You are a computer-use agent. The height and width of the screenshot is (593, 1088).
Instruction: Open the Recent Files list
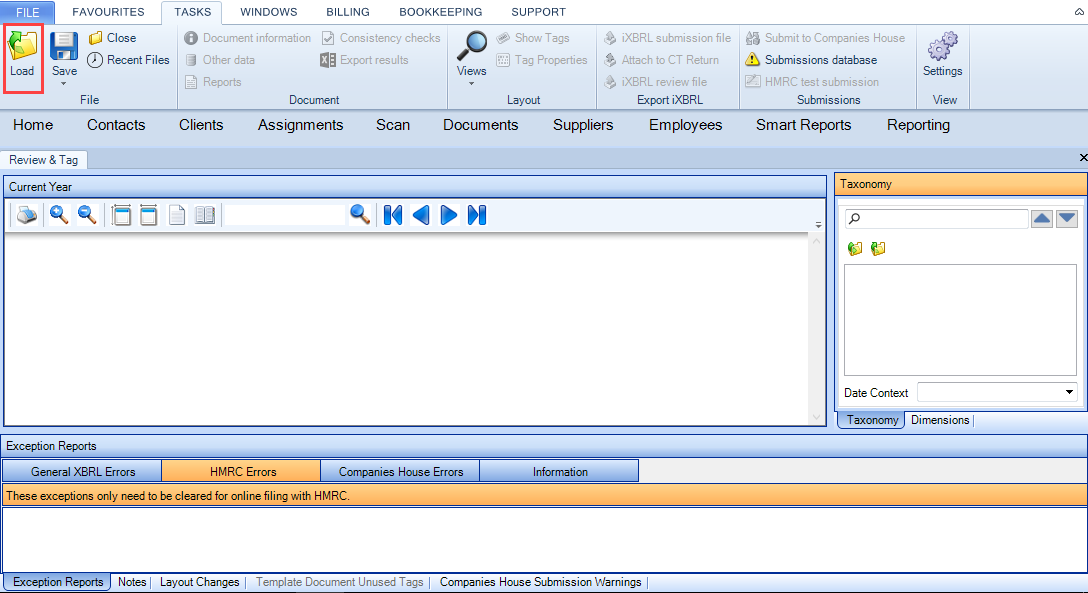tap(128, 60)
